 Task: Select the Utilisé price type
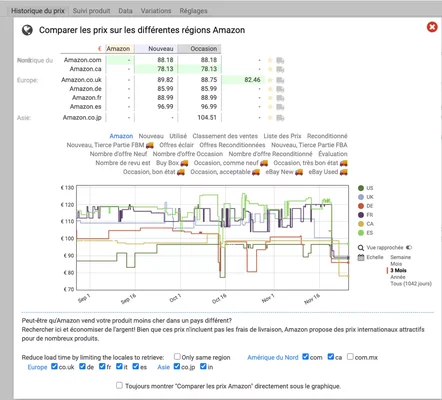(x=178, y=136)
